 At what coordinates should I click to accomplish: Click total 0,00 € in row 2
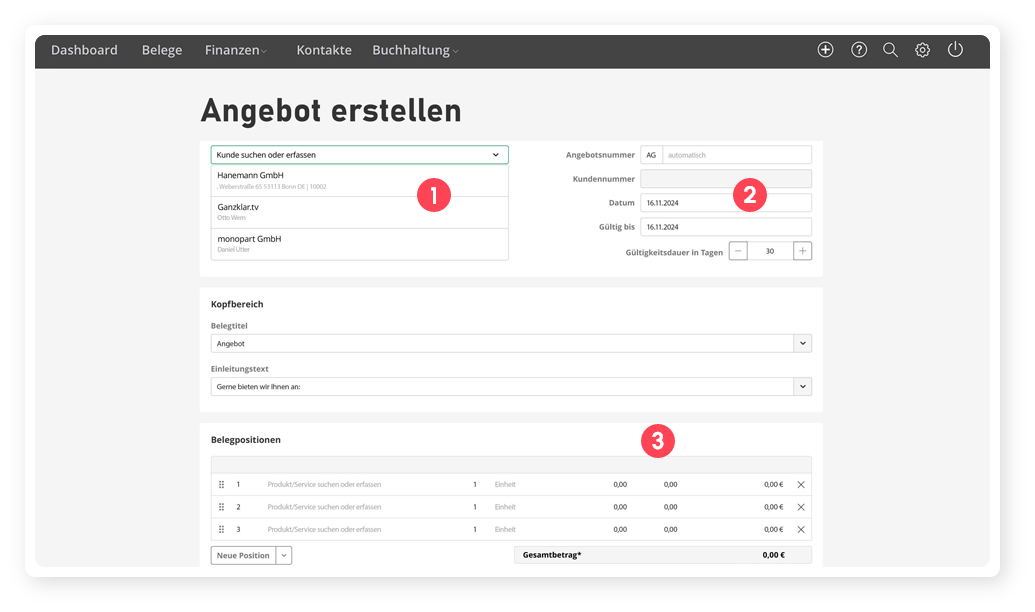click(x=774, y=507)
